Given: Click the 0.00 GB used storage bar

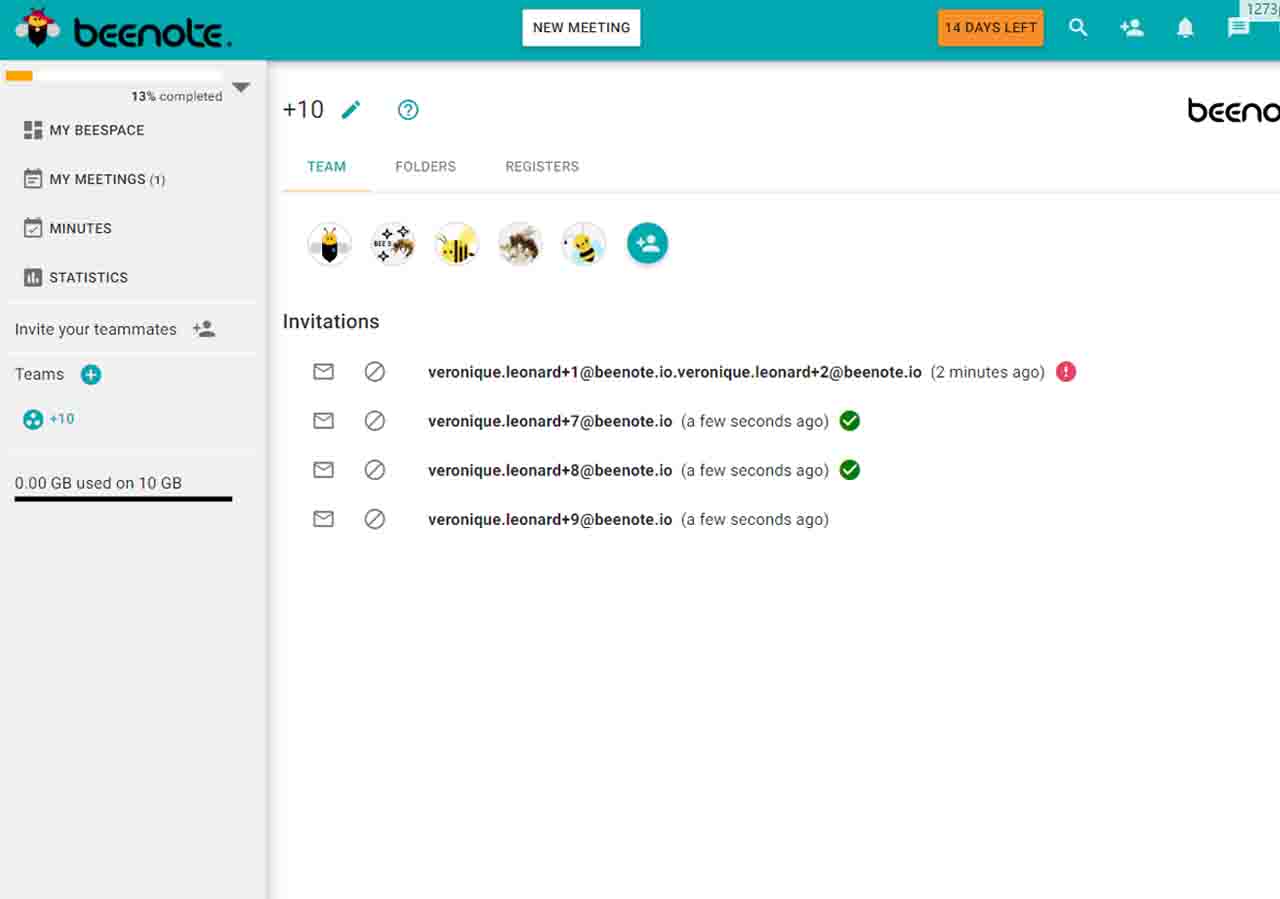Looking at the screenshot, I should (x=123, y=498).
